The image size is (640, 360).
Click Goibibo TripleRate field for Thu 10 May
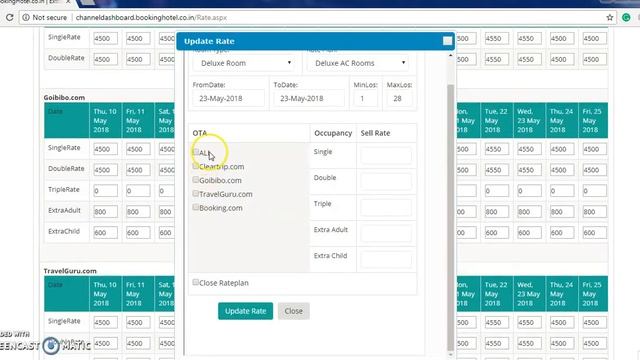(x=105, y=191)
